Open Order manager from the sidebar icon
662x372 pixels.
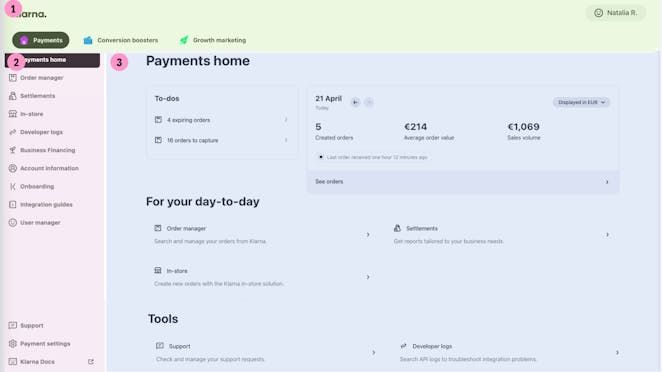click(13, 78)
